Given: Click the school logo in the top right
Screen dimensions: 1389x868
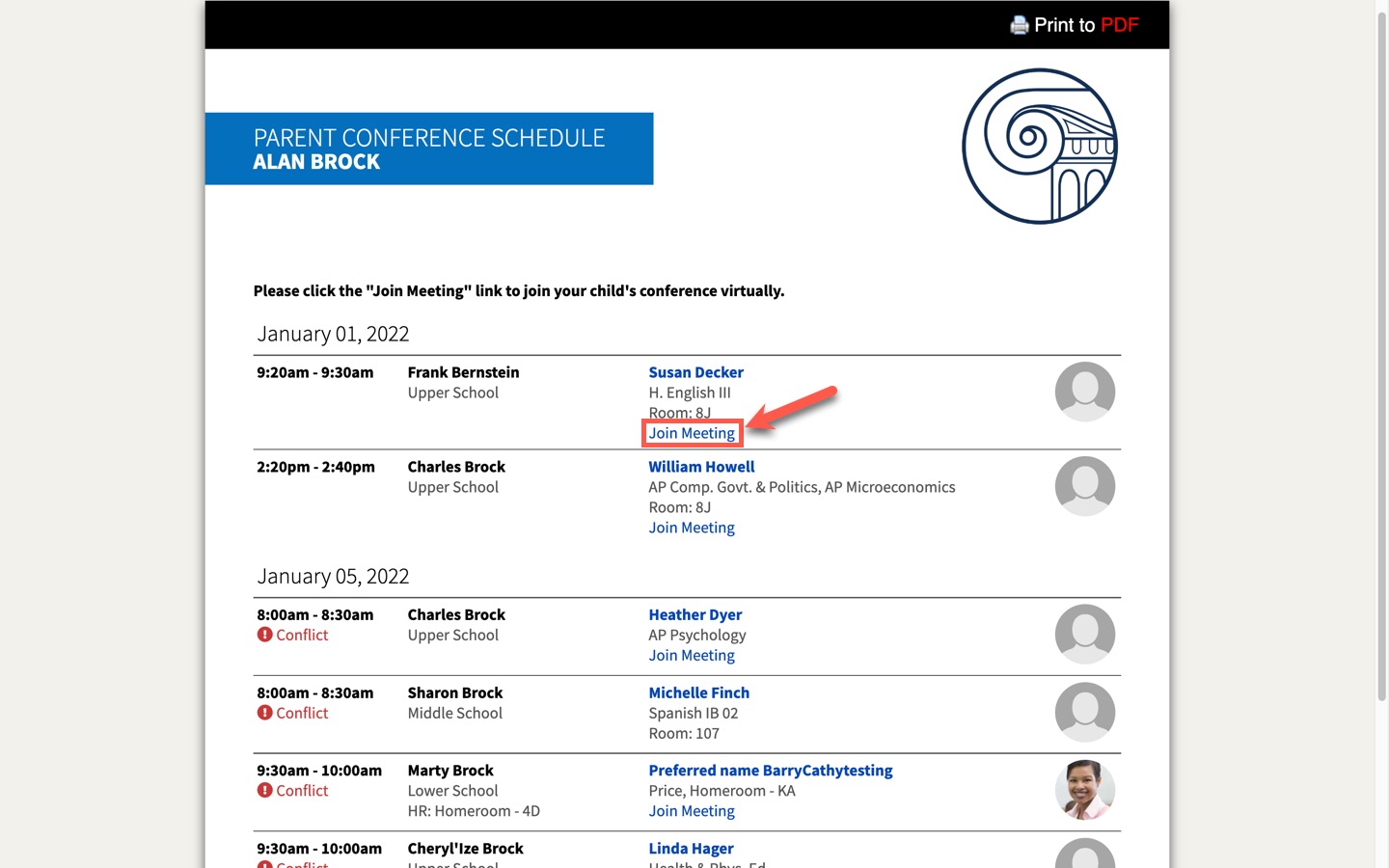Looking at the screenshot, I should click(1040, 145).
